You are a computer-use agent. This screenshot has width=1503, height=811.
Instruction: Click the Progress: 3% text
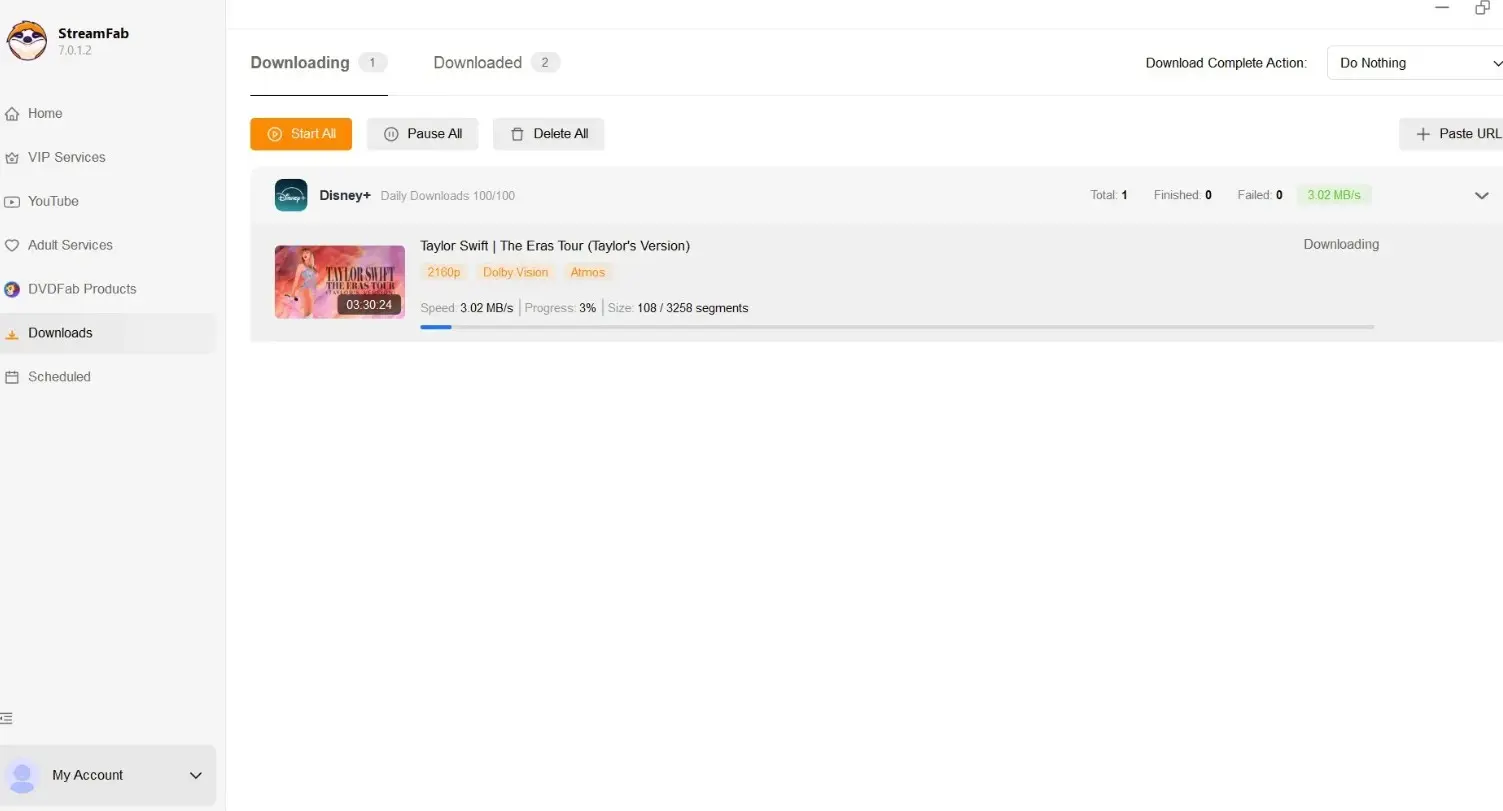560,308
